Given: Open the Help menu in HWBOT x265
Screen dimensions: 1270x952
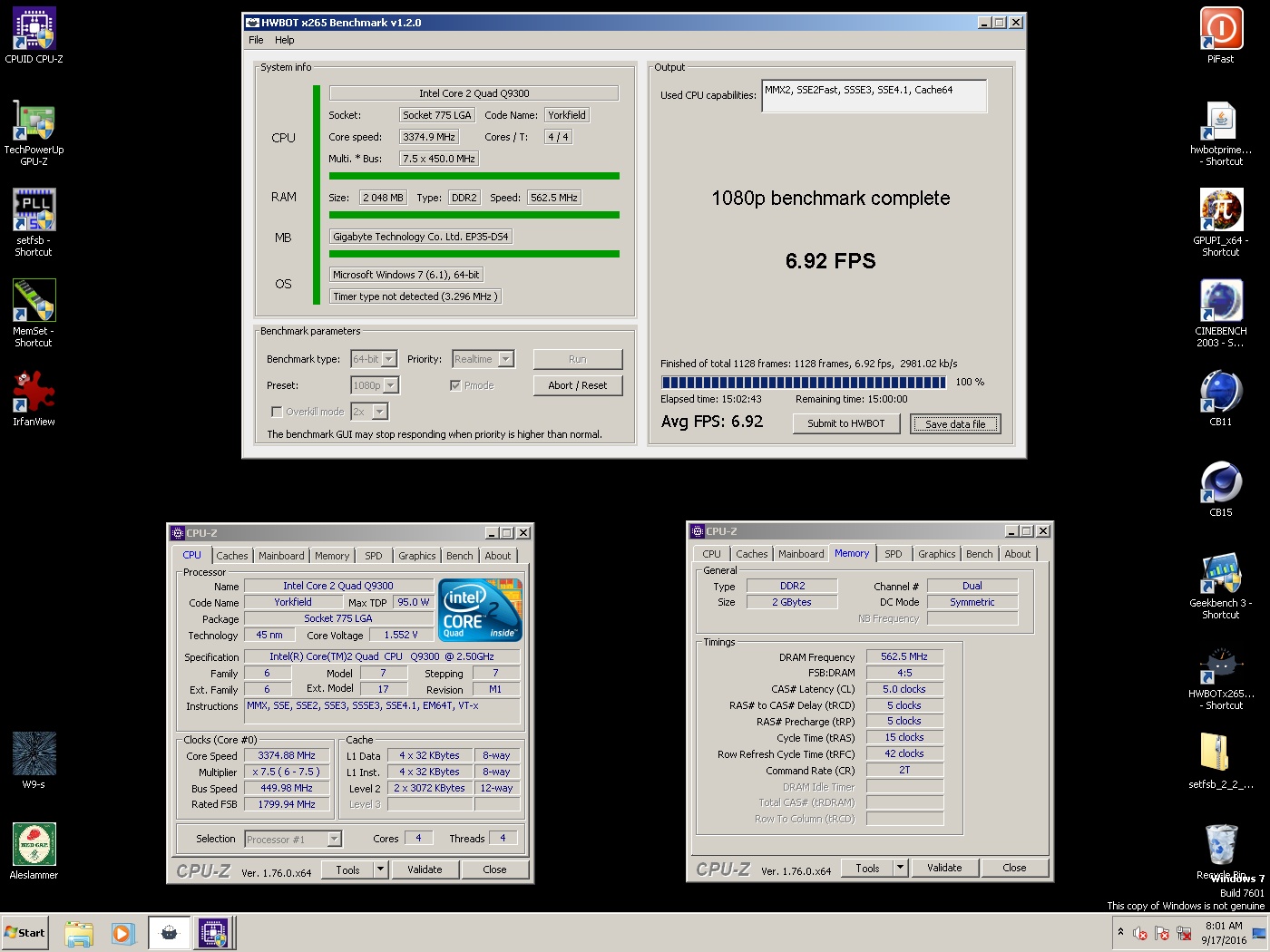Looking at the screenshot, I should 285,40.
